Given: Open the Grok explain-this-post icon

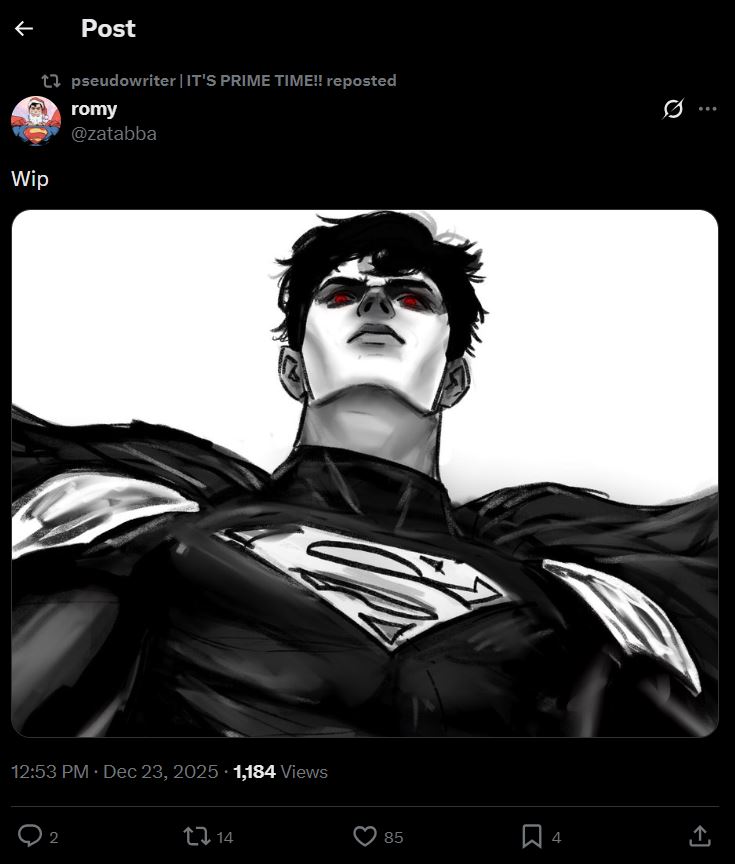Looking at the screenshot, I should coord(673,109).
